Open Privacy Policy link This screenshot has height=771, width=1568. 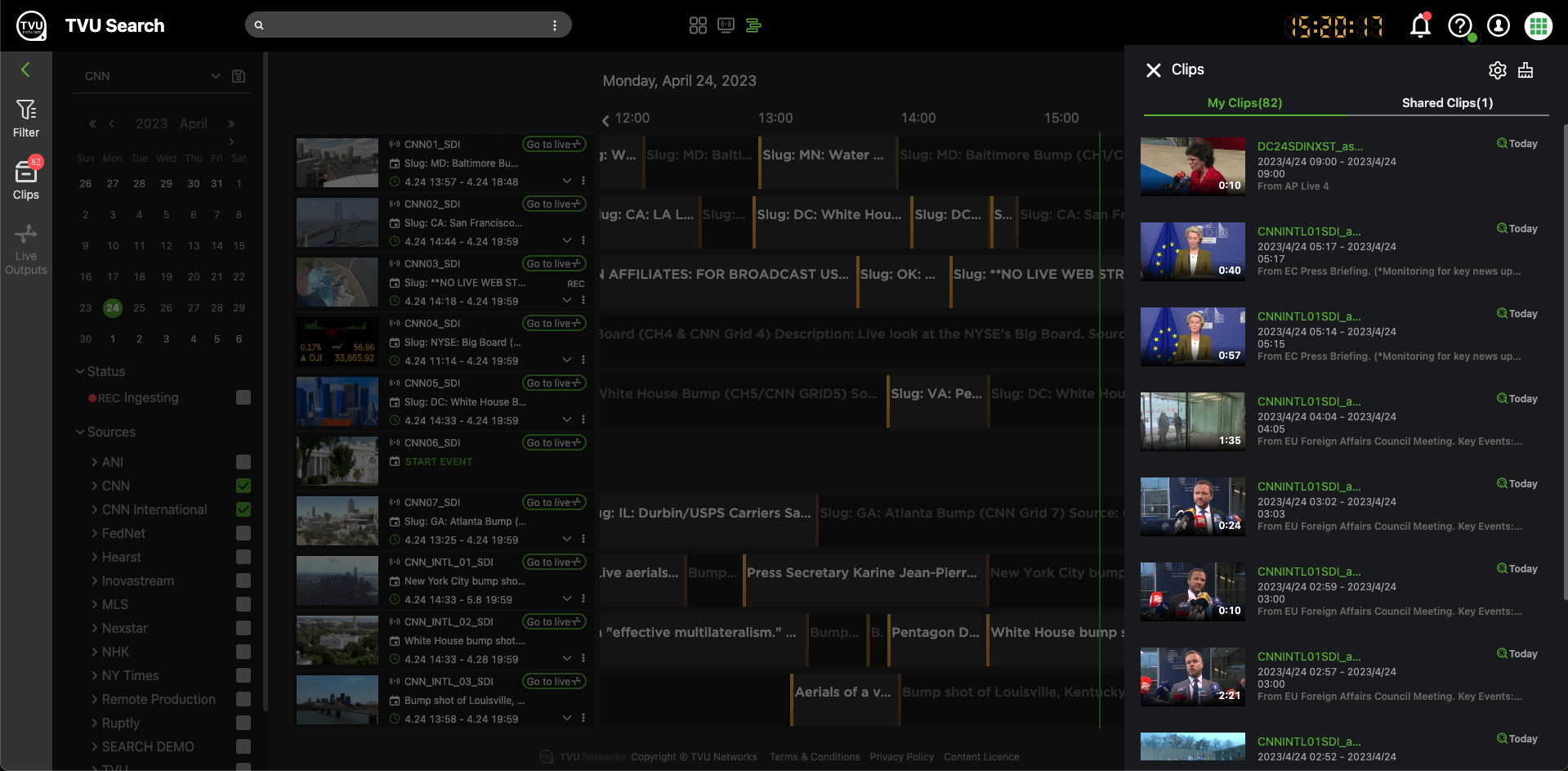(x=902, y=757)
